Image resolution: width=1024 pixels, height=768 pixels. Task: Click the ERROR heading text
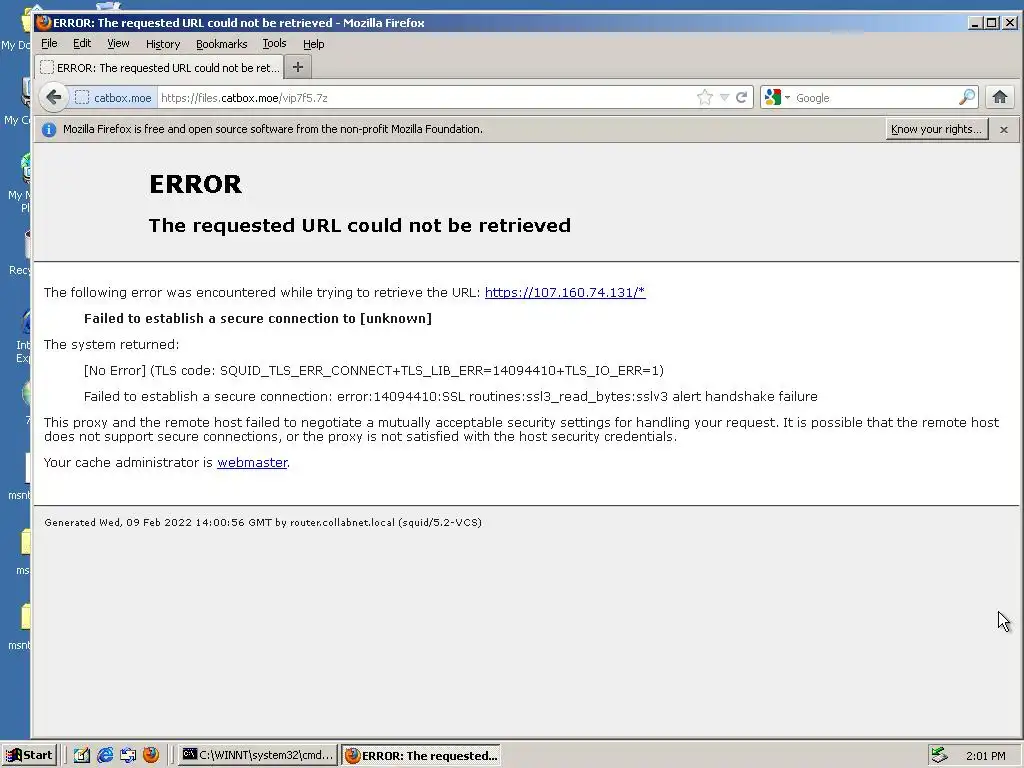pos(195,184)
